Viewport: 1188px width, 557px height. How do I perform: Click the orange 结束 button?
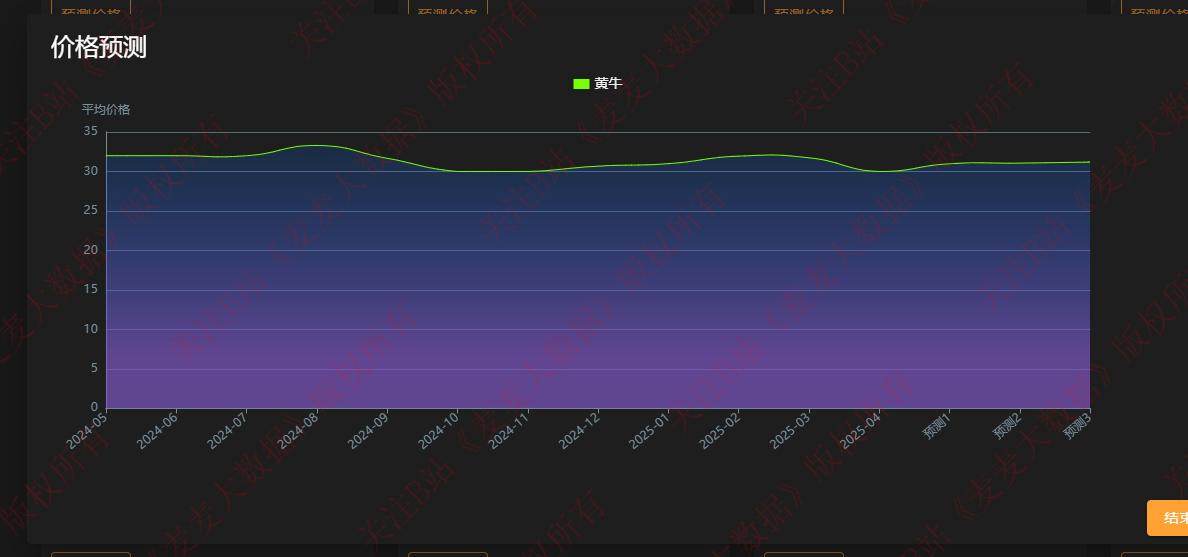point(1168,518)
